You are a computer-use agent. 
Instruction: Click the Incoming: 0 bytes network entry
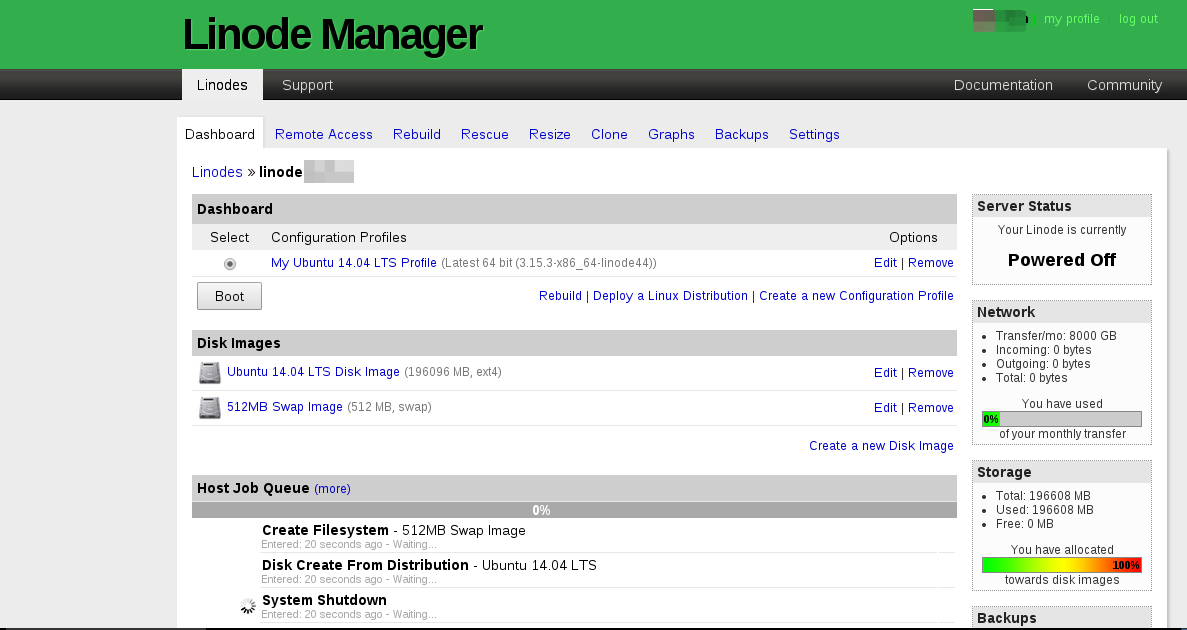coord(1044,350)
